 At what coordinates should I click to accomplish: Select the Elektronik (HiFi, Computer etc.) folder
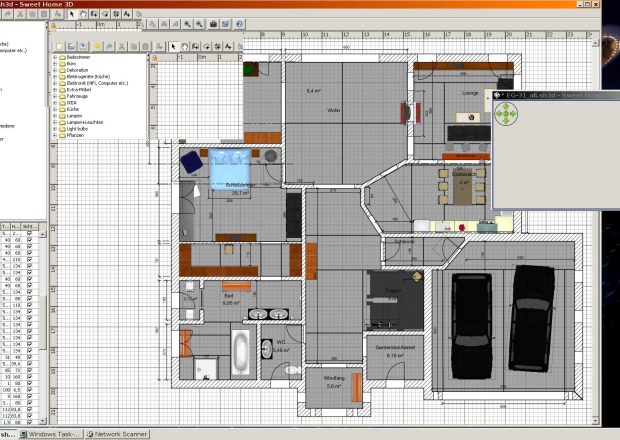pos(97,83)
